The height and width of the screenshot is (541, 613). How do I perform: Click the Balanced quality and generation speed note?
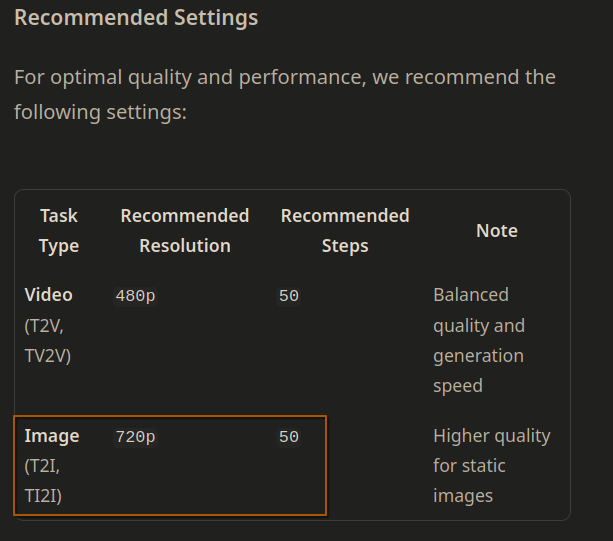pos(479,340)
